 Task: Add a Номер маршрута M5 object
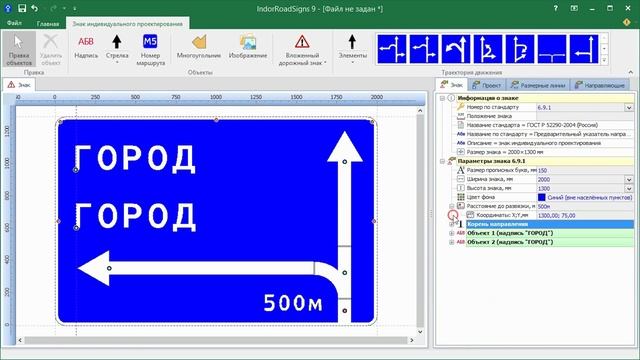click(150, 49)
